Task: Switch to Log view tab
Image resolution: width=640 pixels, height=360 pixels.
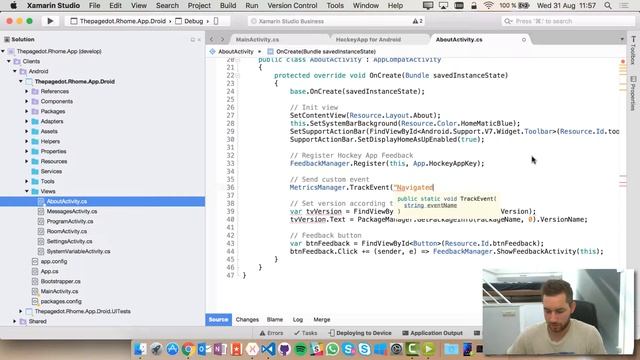Action: coord(298,320)
